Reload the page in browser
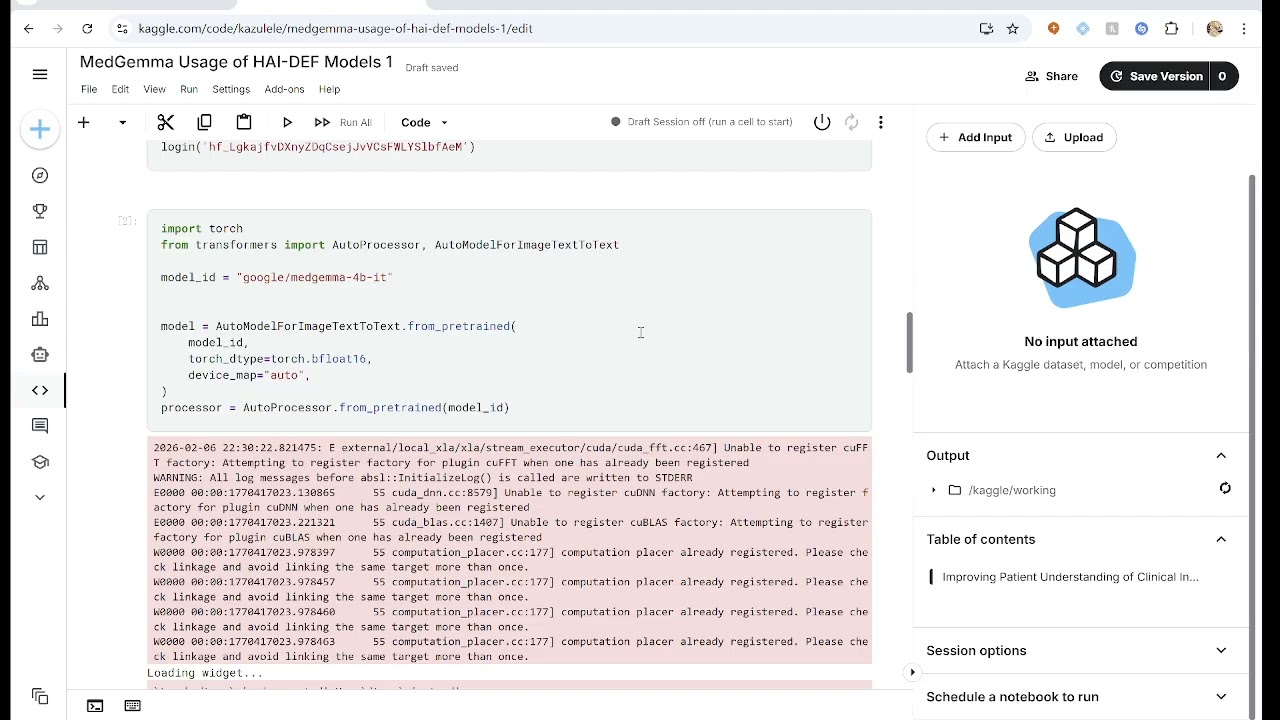 (x=87, y=29)
